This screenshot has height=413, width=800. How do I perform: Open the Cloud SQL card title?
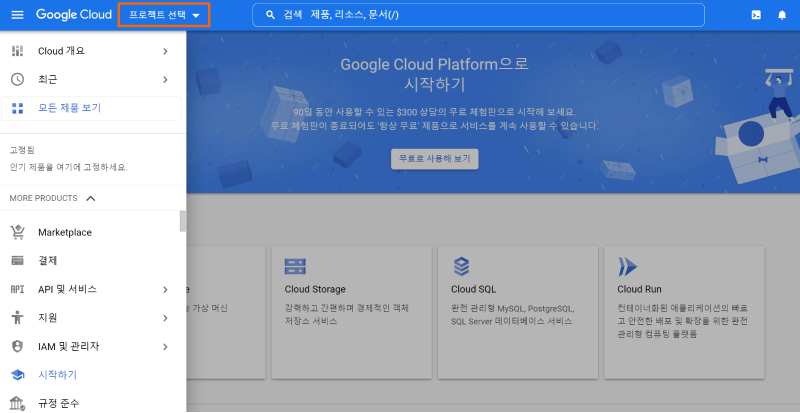[473, 289]
